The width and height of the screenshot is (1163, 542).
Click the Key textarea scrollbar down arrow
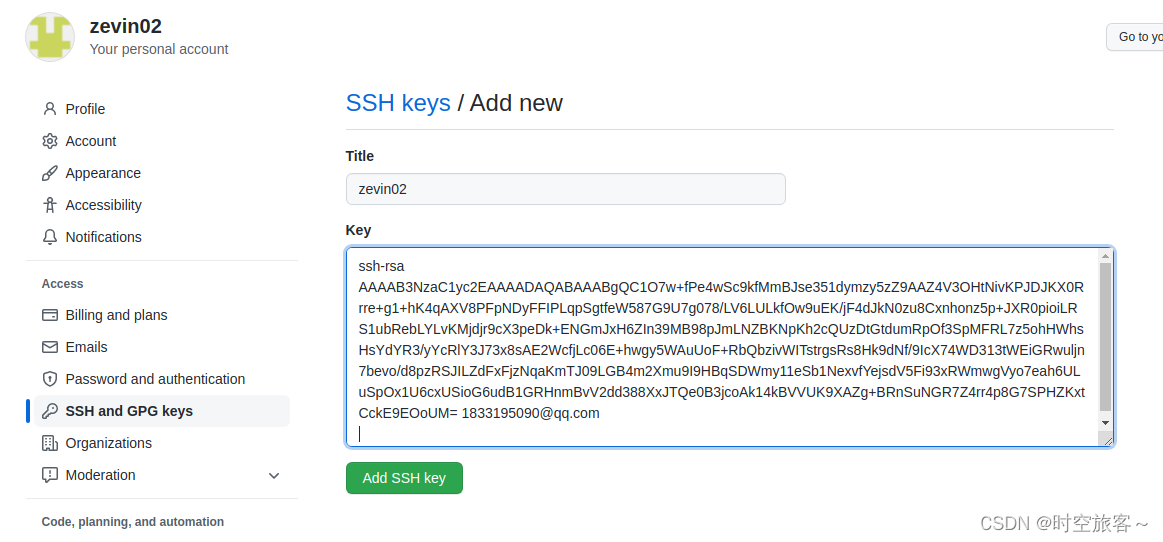pos(1105,423)
